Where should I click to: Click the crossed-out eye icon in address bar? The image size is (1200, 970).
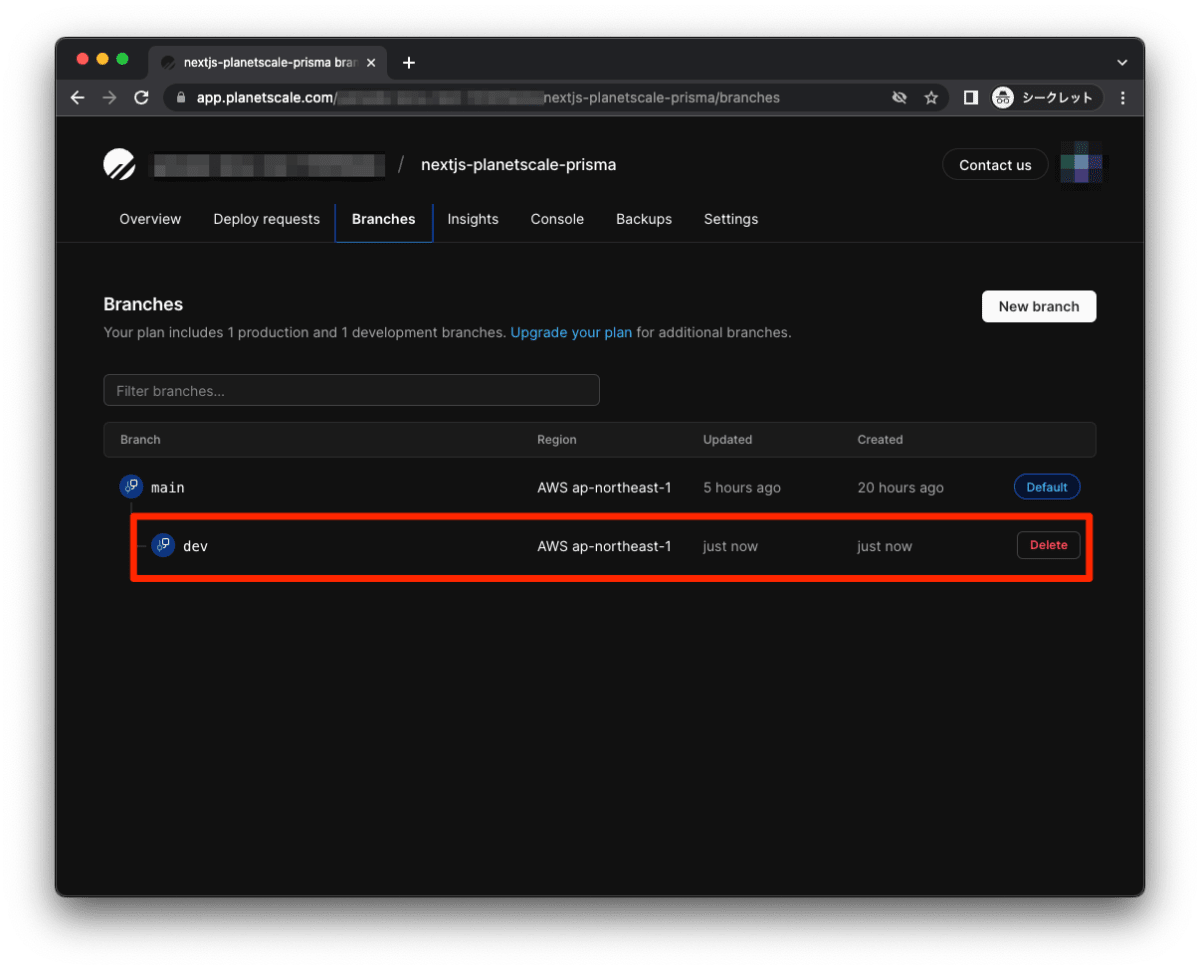coord(899,98)
